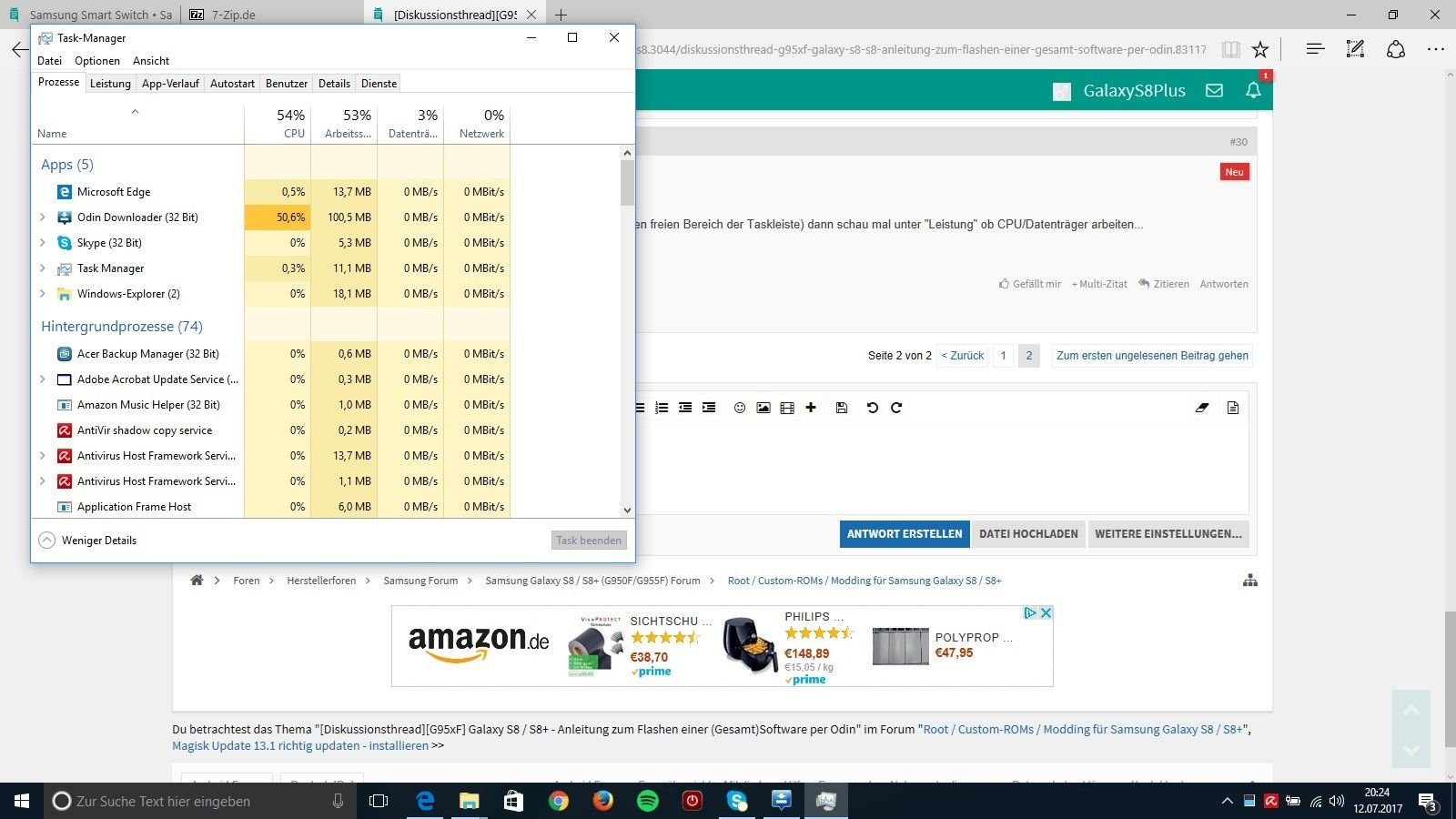Click the indent icon in the editor toolbar
Image resolution: width=1456 pixels, height=819 pixels.
(709, 408)
